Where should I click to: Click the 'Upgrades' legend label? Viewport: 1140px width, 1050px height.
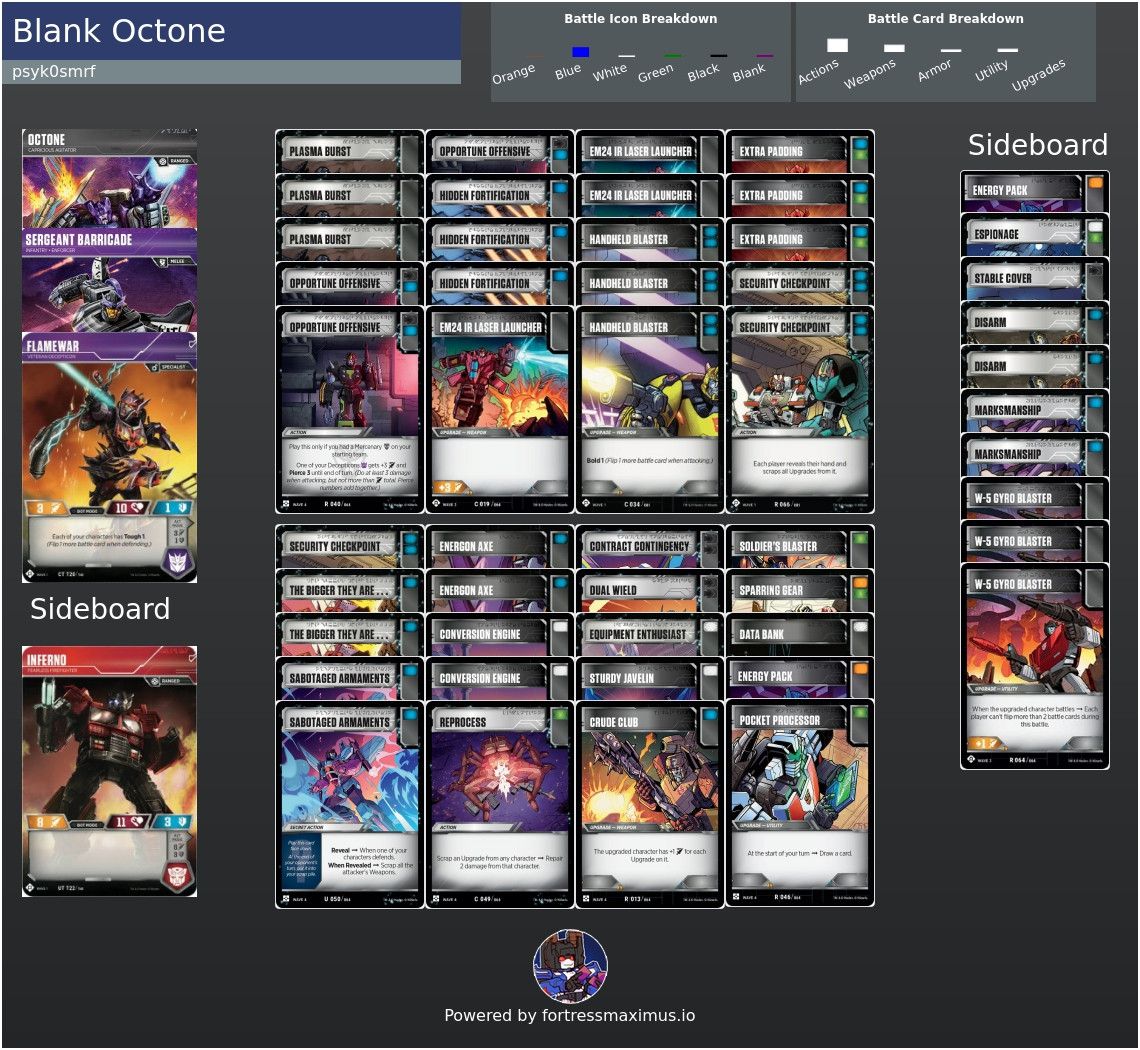[x=1038, y=75]
